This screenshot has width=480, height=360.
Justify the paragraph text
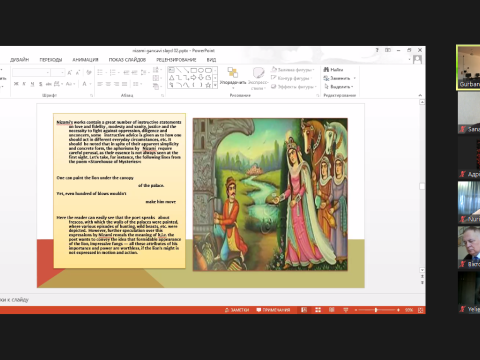point(124,84)
